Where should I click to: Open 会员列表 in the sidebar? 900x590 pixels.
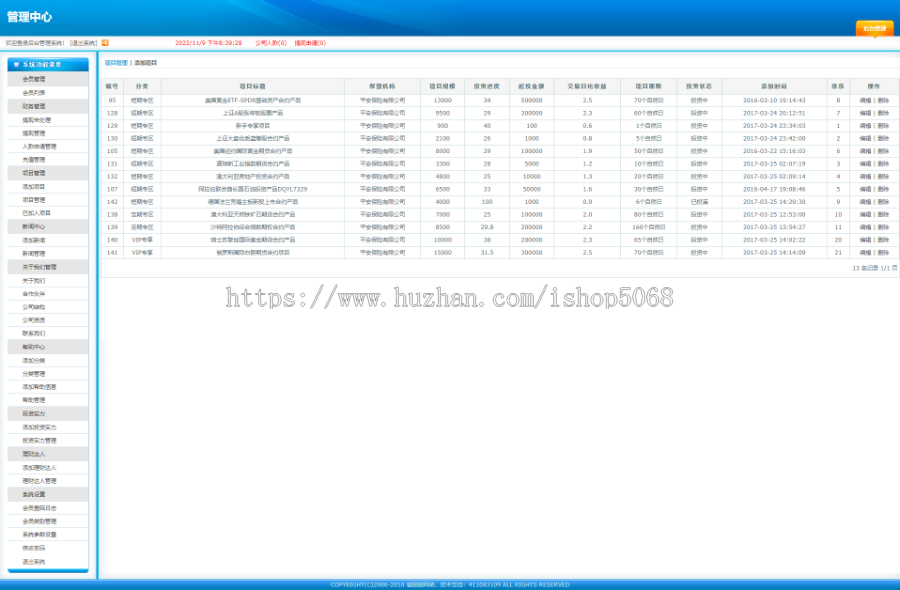34,93
